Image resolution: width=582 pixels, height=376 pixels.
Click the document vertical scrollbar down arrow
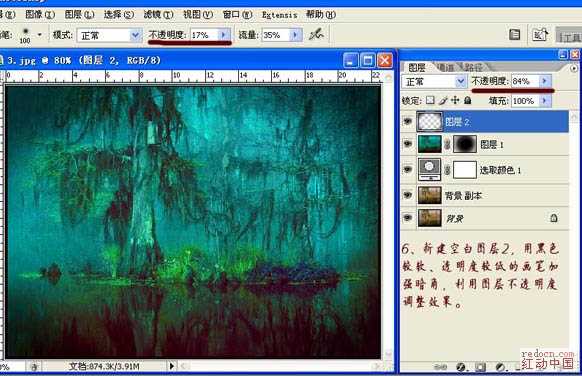tap(388, 354)
